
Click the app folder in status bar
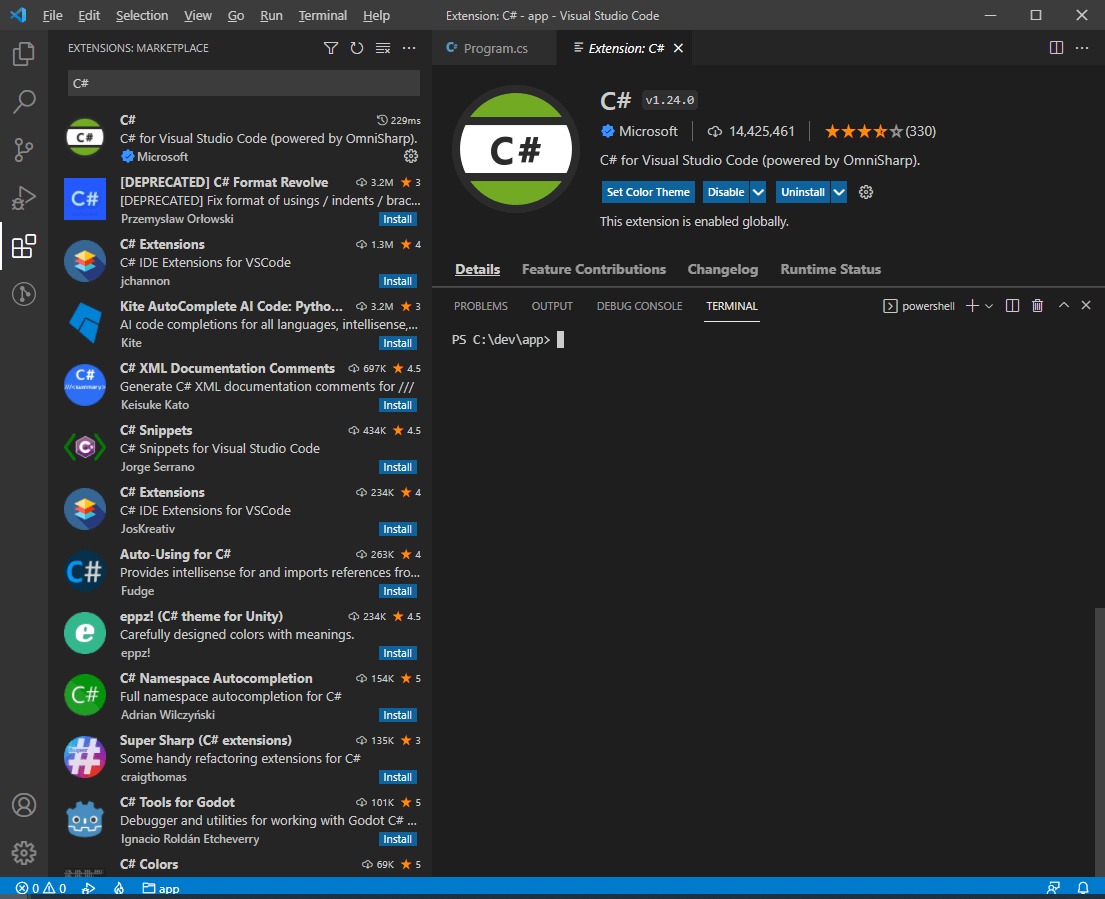(x=161, y=888)
